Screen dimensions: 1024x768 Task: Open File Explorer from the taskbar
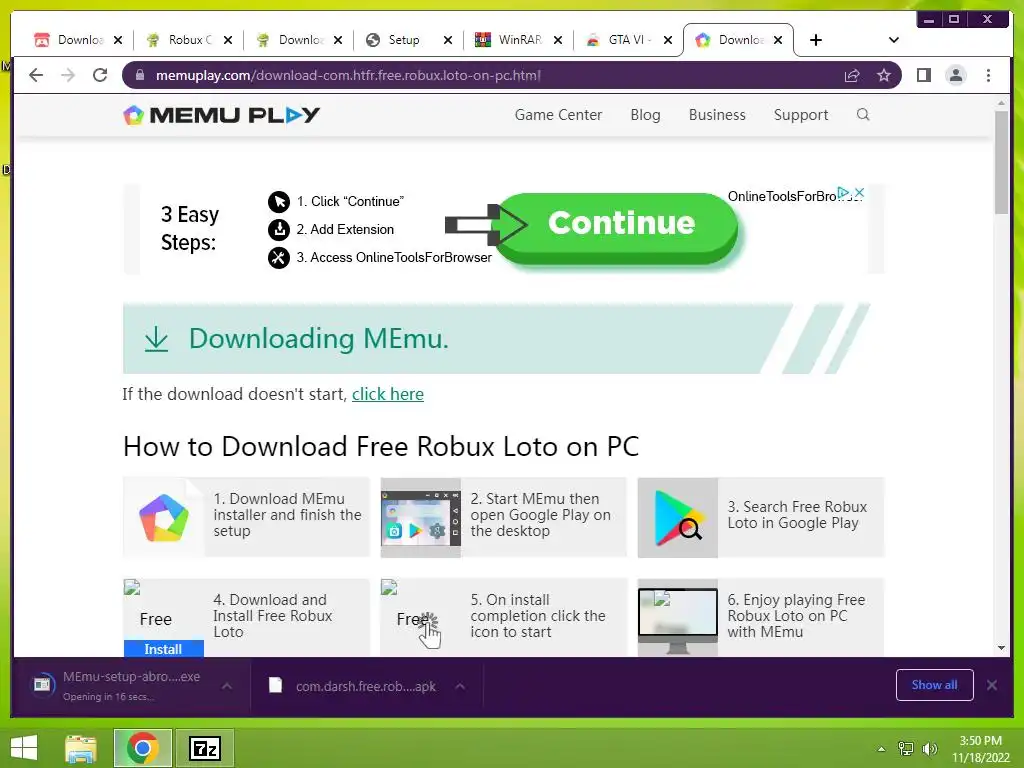point(81,748)
